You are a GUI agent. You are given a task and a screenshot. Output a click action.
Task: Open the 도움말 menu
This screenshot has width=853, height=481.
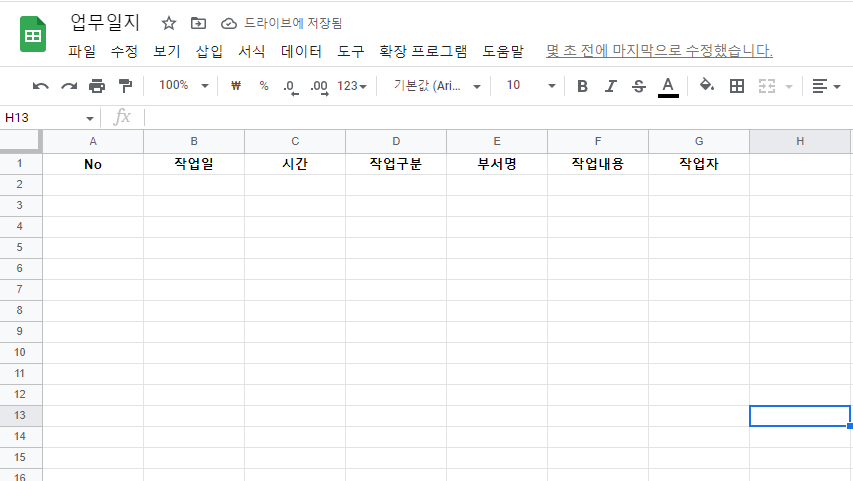coord(503,51)
